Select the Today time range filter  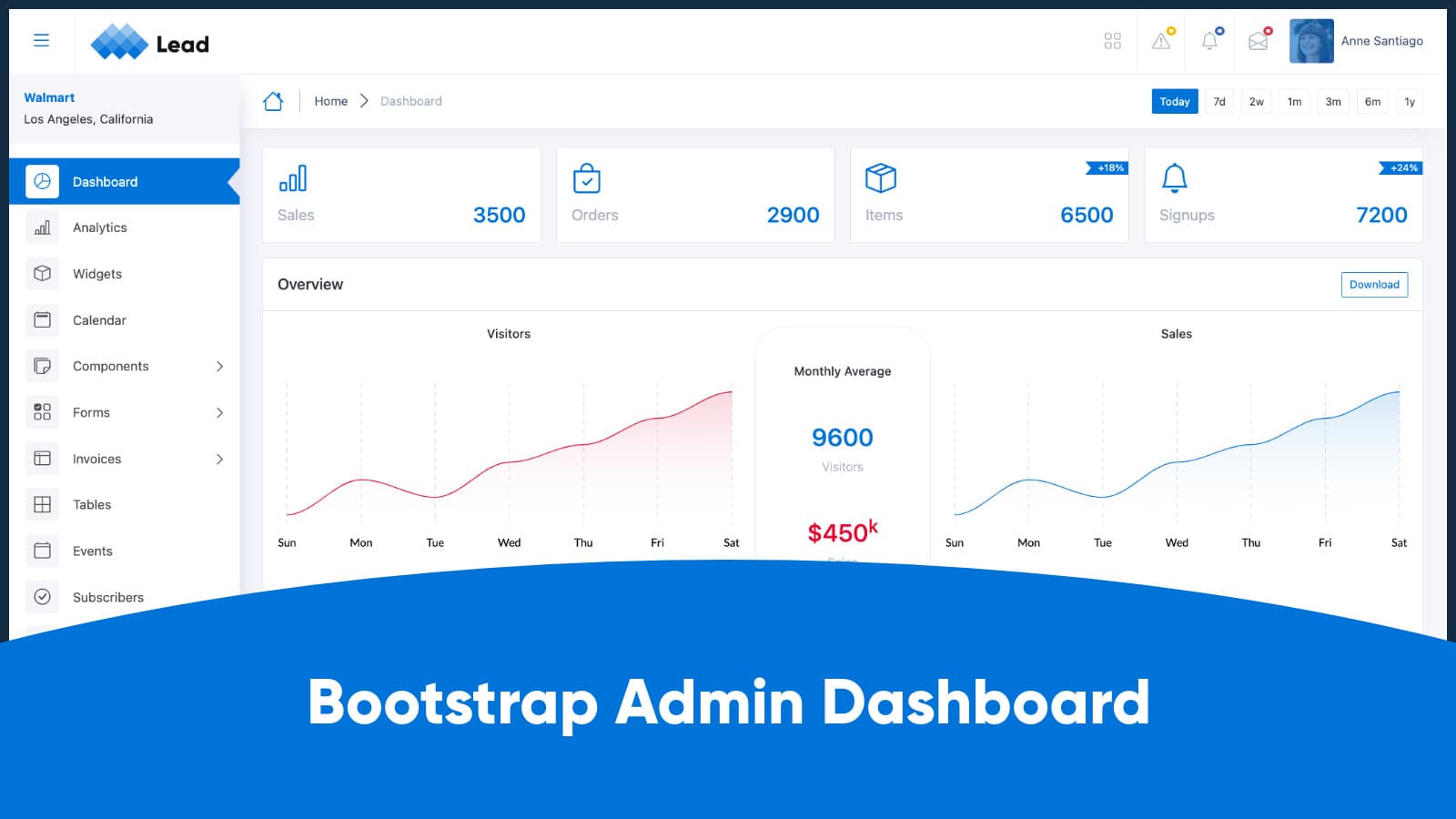[1174, 101]
